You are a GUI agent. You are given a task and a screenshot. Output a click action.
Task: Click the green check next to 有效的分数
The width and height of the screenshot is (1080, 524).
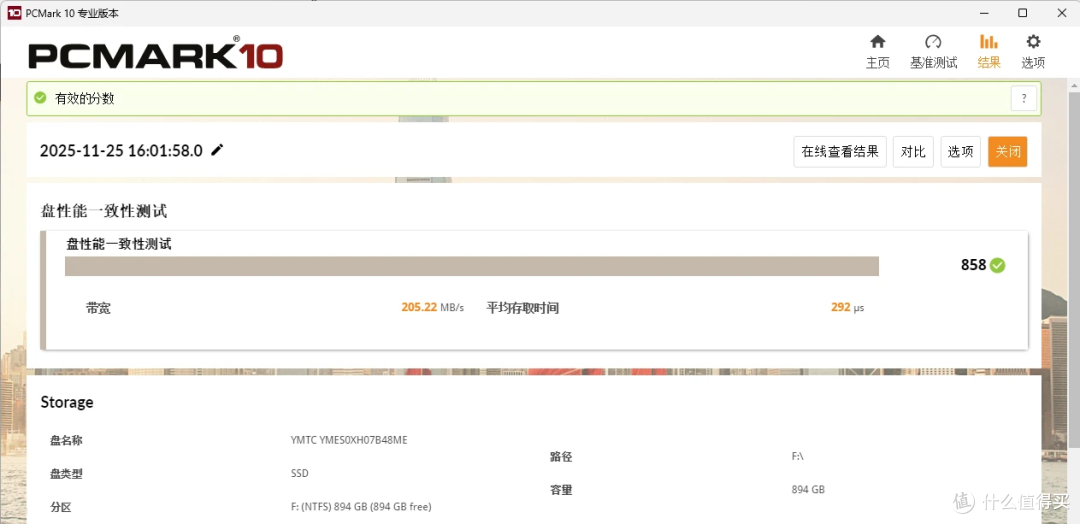tap(41, 98)
